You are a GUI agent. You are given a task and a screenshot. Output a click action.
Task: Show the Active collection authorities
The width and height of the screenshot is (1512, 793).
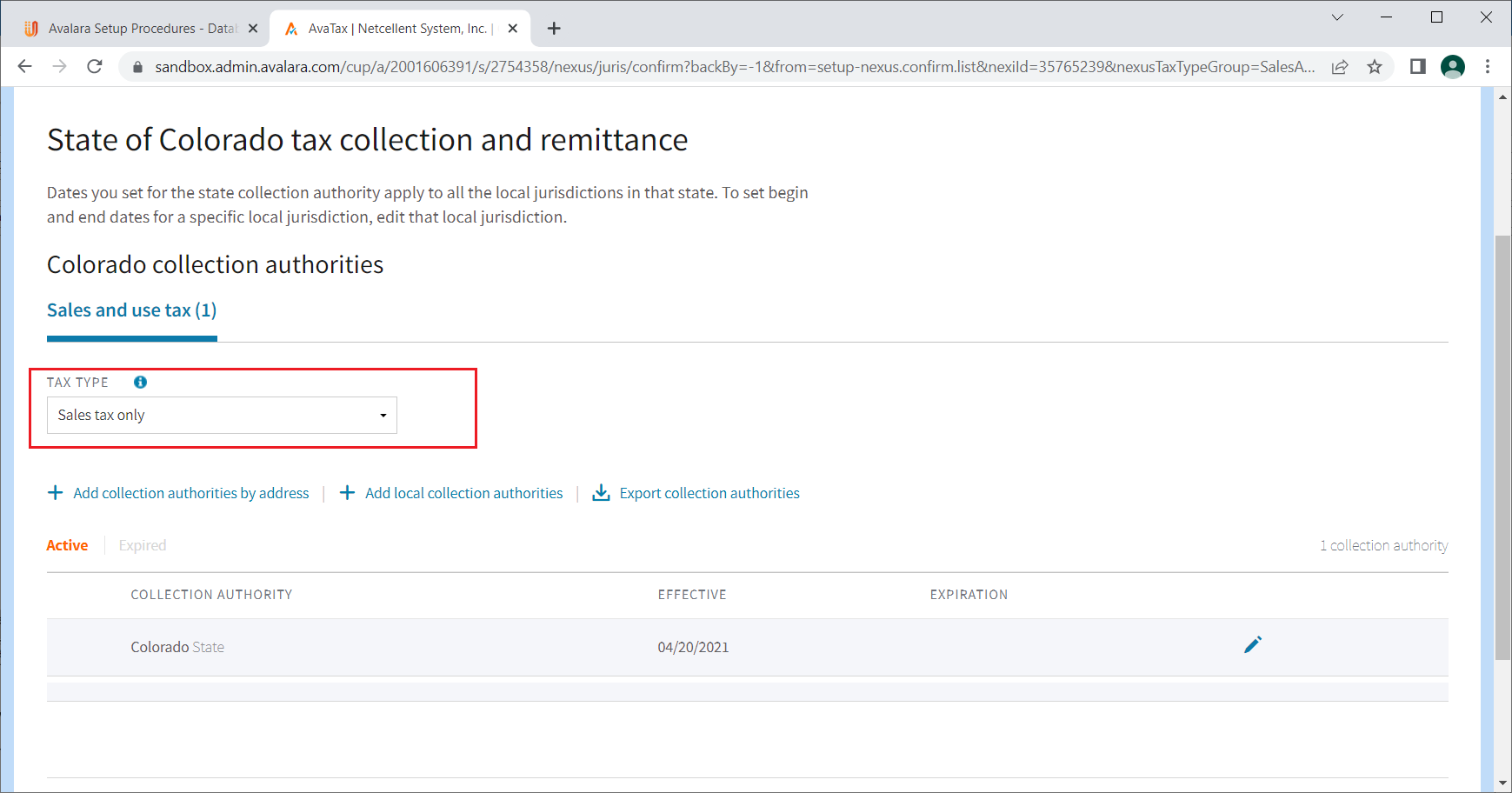click(67, 545)
